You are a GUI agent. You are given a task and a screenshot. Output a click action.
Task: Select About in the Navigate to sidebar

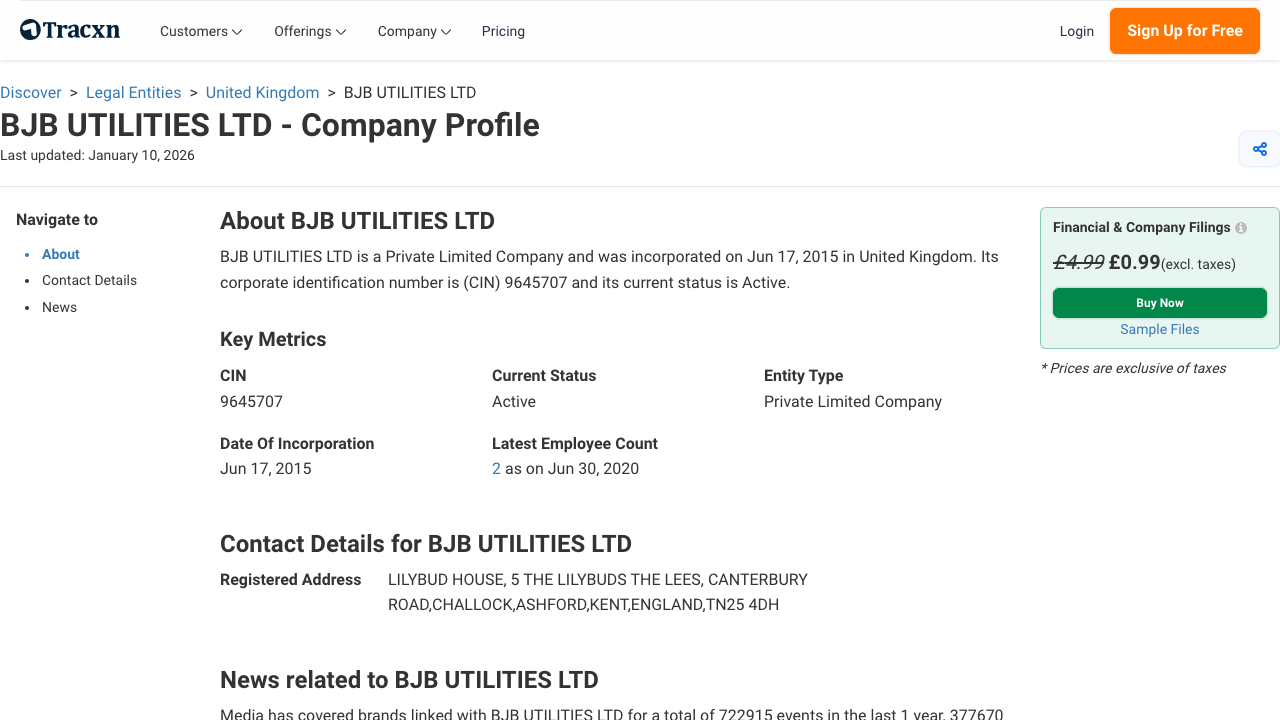click(x=60, y=254)
